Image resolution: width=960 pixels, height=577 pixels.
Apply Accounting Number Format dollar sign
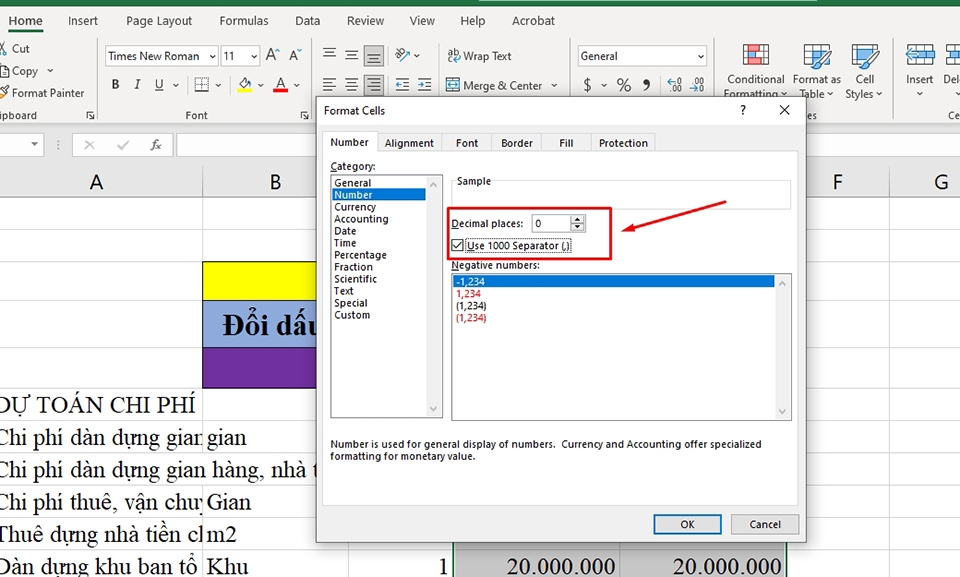587,85
